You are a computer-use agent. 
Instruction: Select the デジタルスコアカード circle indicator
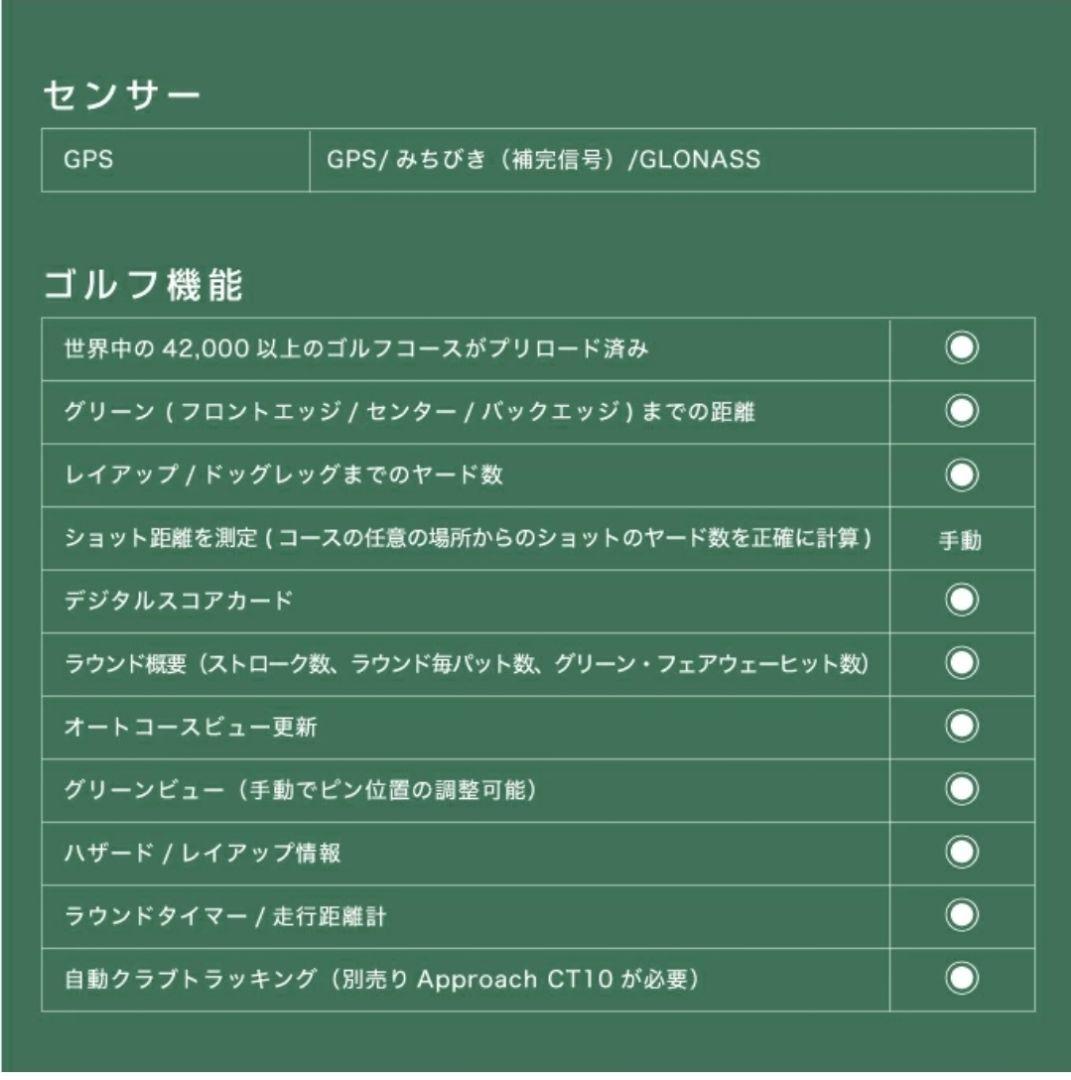[962, 600]
